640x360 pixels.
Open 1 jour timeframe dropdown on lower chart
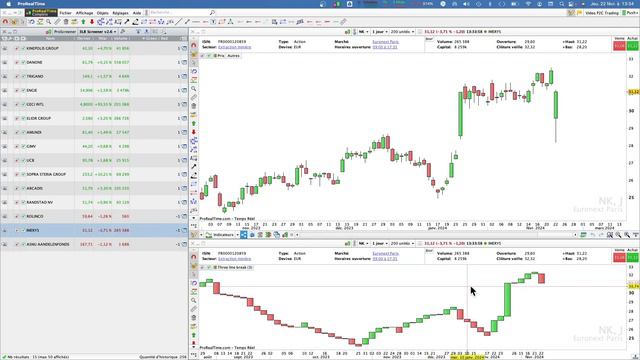(380, 243)
